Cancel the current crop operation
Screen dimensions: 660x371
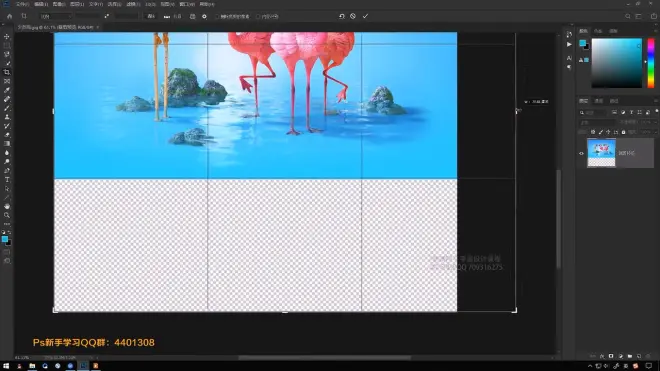pos(353,16)
